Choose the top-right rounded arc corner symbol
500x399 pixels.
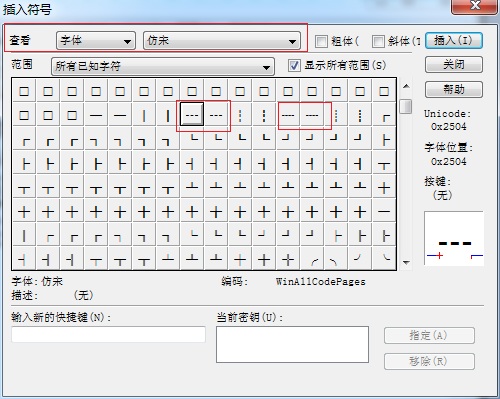pos(336,259)
